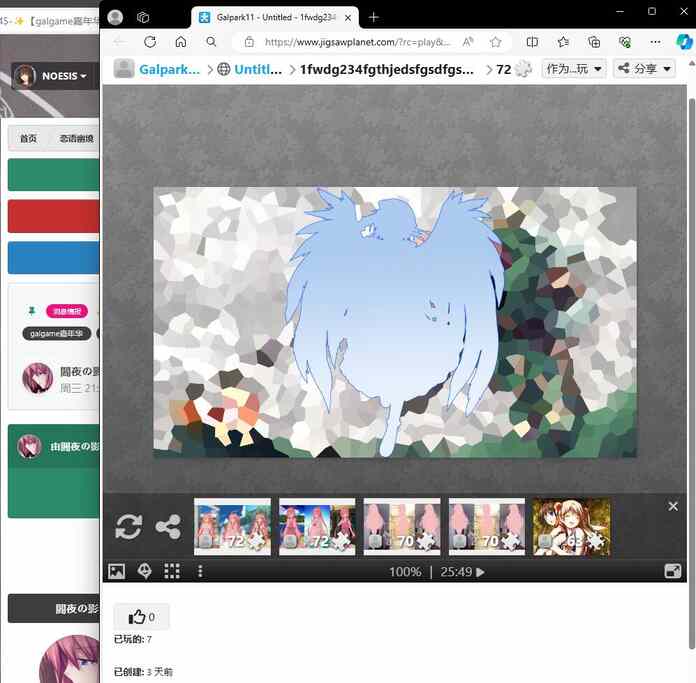Click the page vertical scrollbar
This screenshot has width=696, height=683.
point(692,373)
